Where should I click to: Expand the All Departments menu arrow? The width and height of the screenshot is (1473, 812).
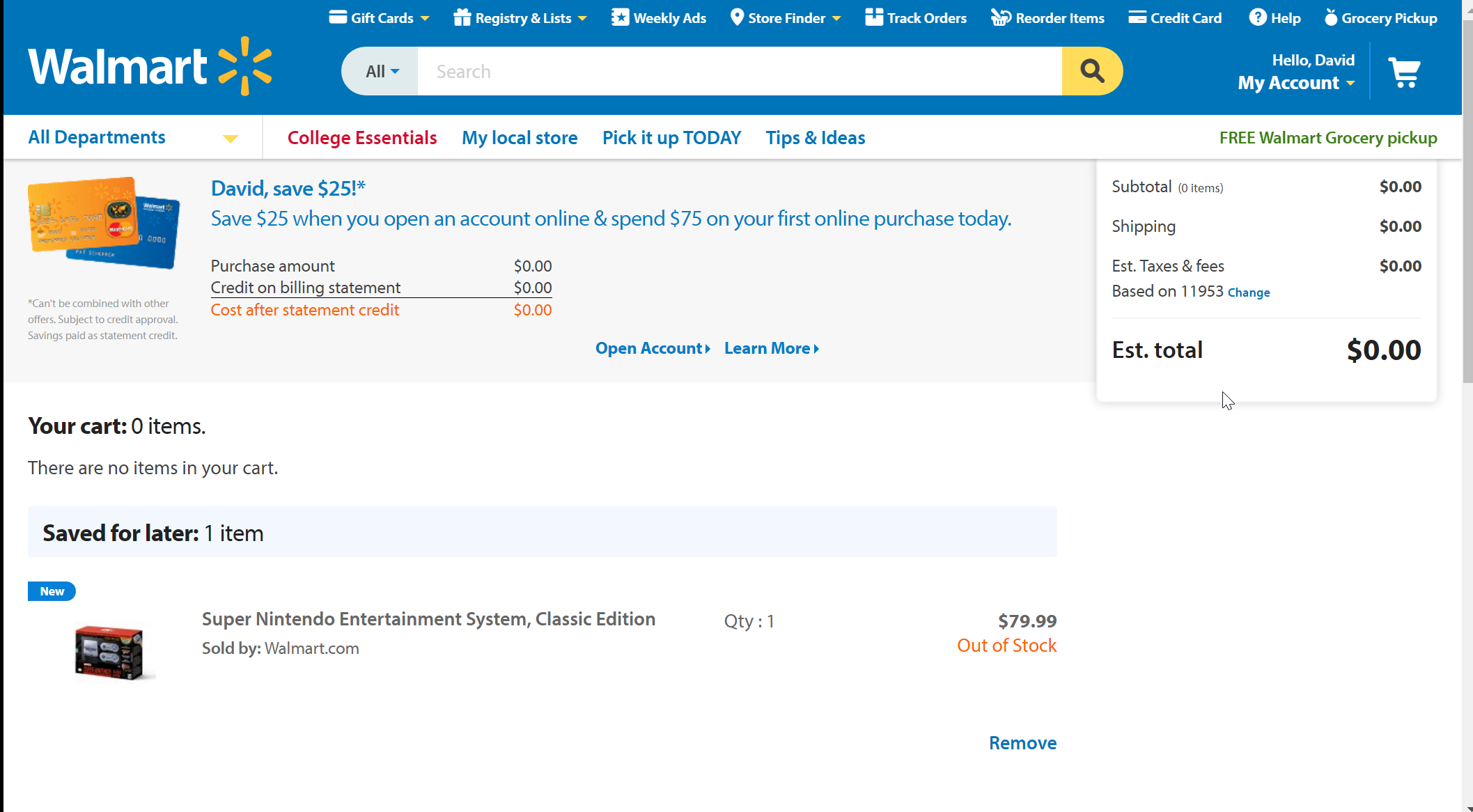[x=231, y=139]
